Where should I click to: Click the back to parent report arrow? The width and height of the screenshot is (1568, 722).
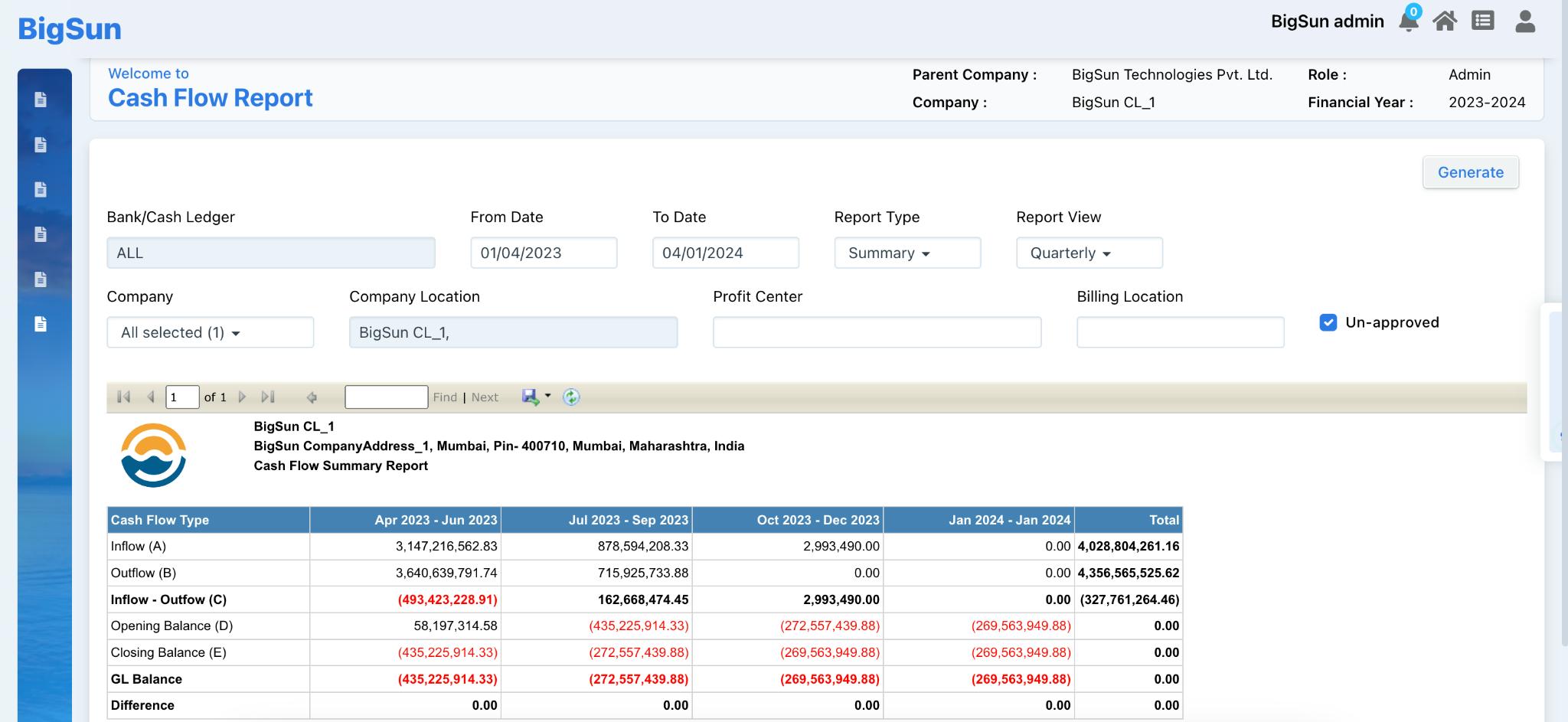[312, 397]
